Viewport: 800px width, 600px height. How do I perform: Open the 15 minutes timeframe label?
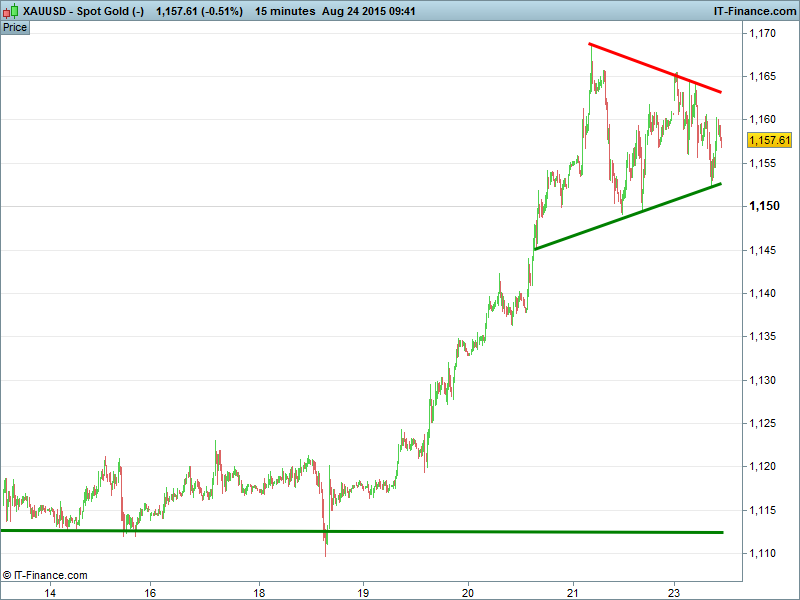point(283,11)
